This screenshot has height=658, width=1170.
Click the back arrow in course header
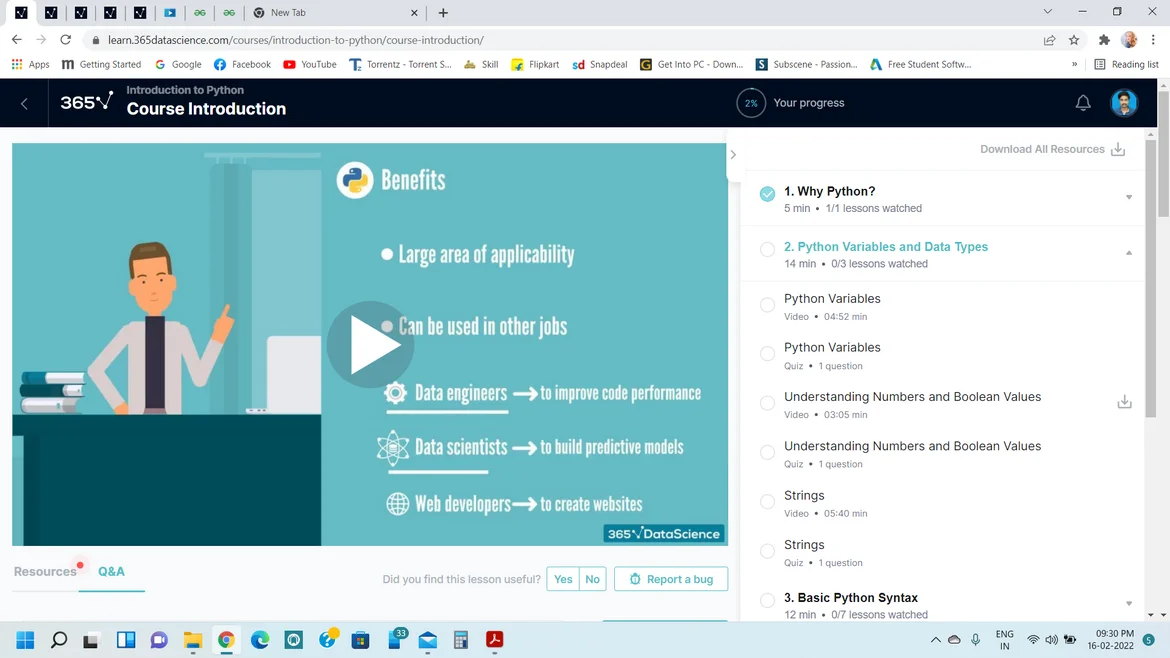coord(25,103)
